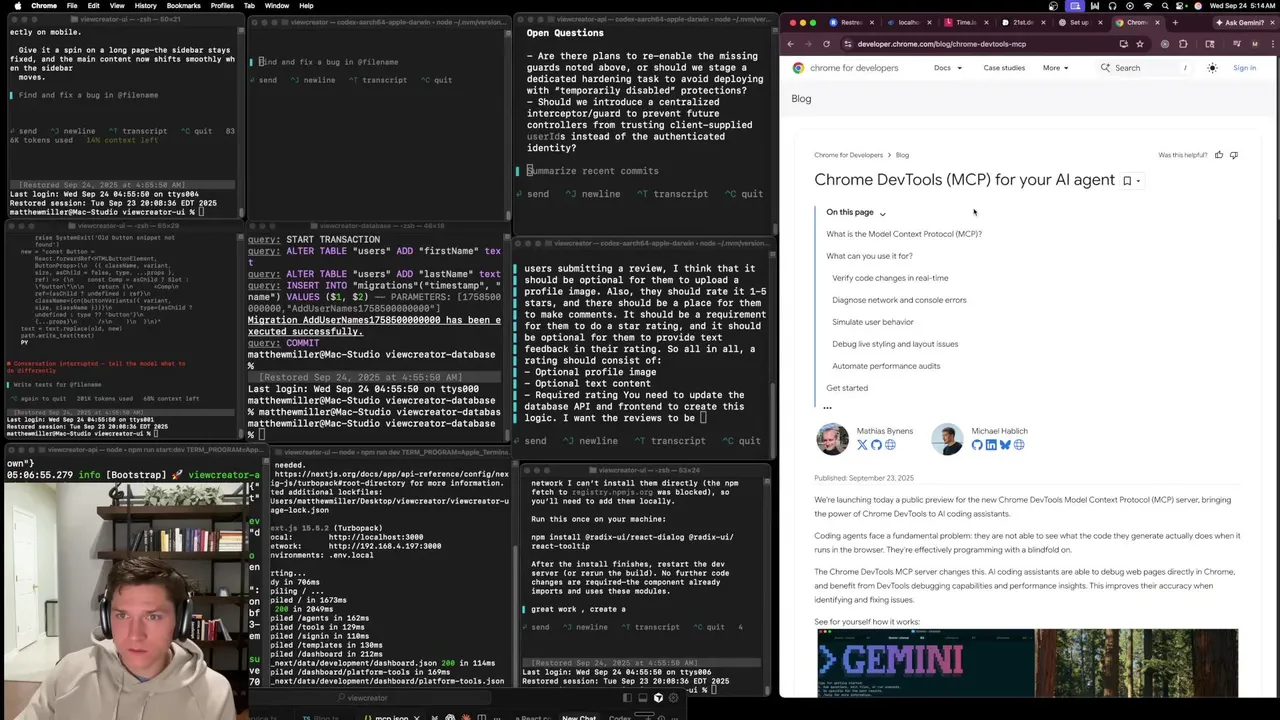
Task: Click the site info icon in address bar
Action: click(847, 44)
